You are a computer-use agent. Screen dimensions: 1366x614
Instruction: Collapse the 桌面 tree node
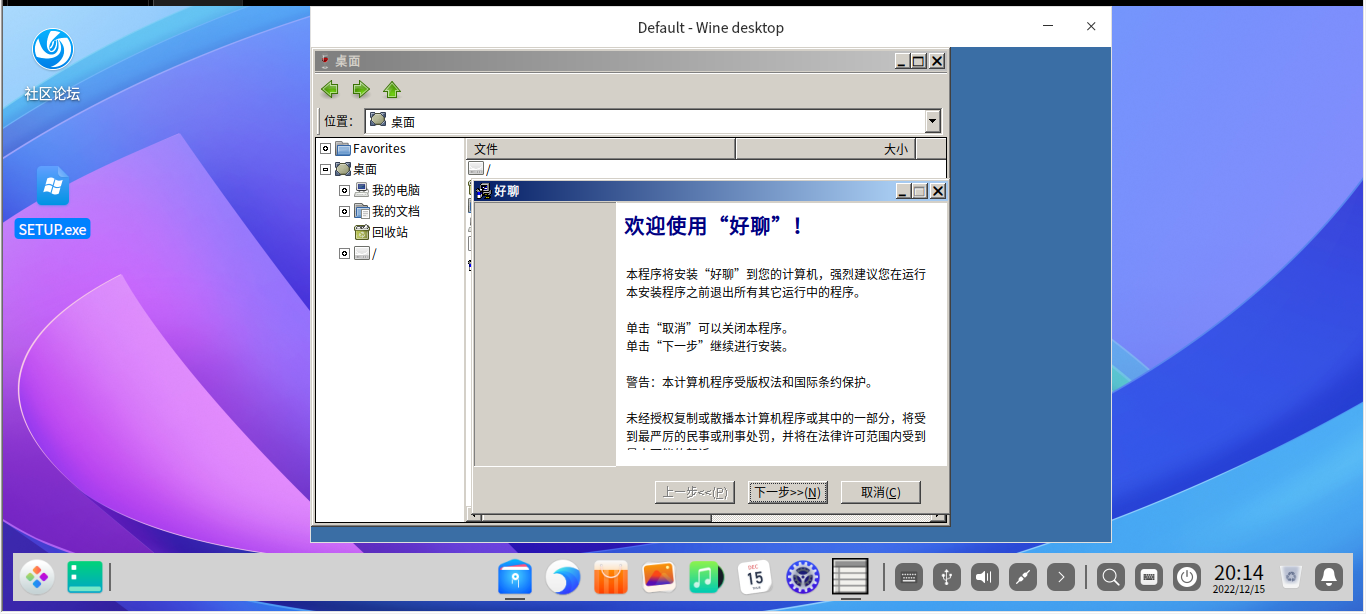tap(325, 169)
